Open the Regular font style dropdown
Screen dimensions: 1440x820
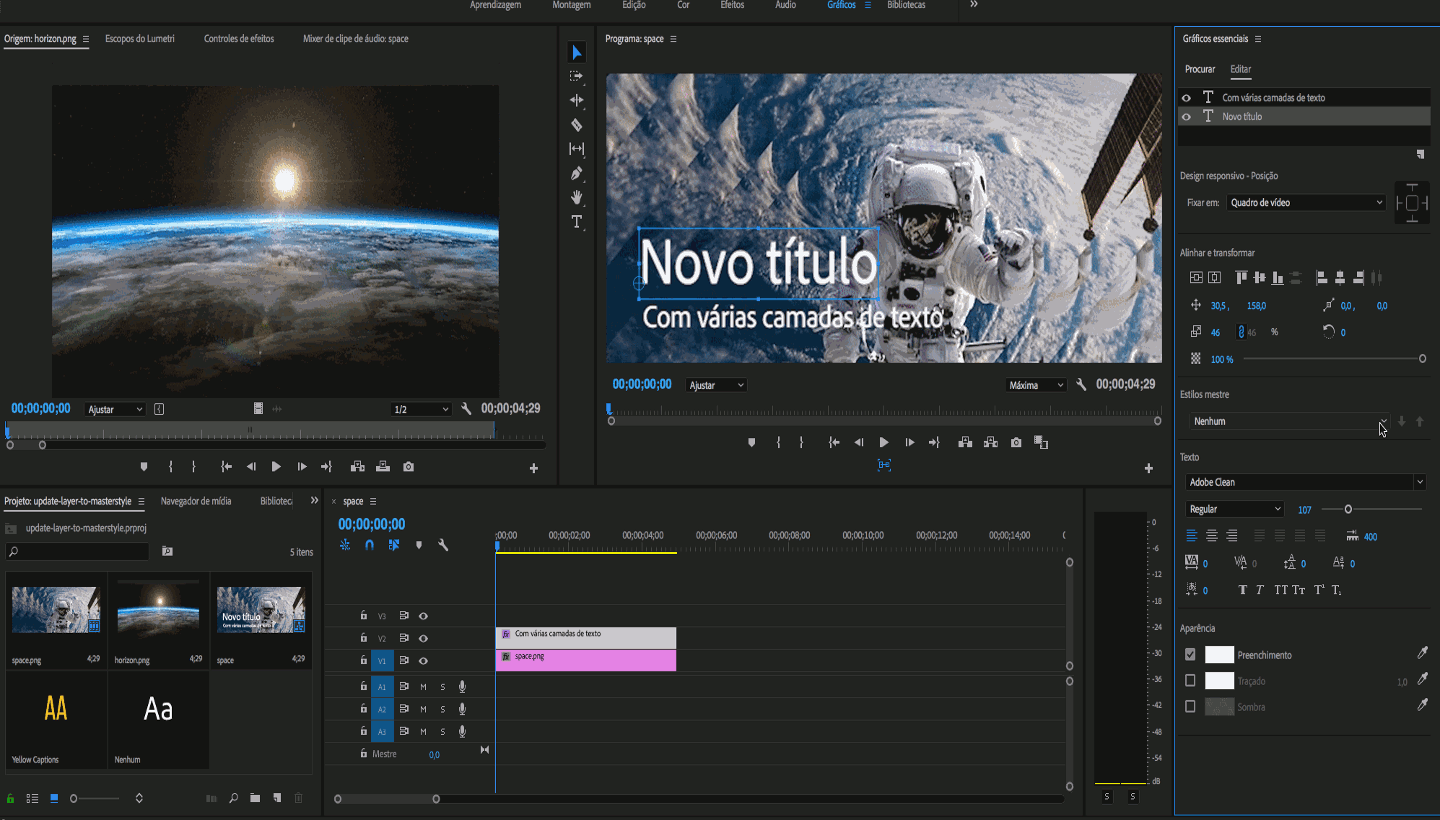click(x=1234, y=509)
